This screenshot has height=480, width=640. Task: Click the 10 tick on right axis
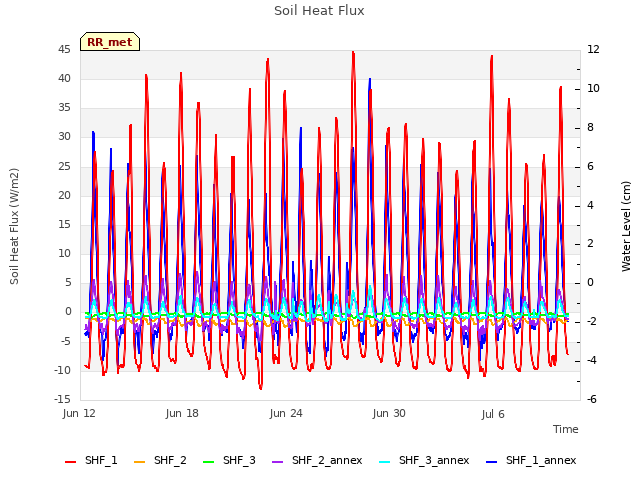click(593, 89)
